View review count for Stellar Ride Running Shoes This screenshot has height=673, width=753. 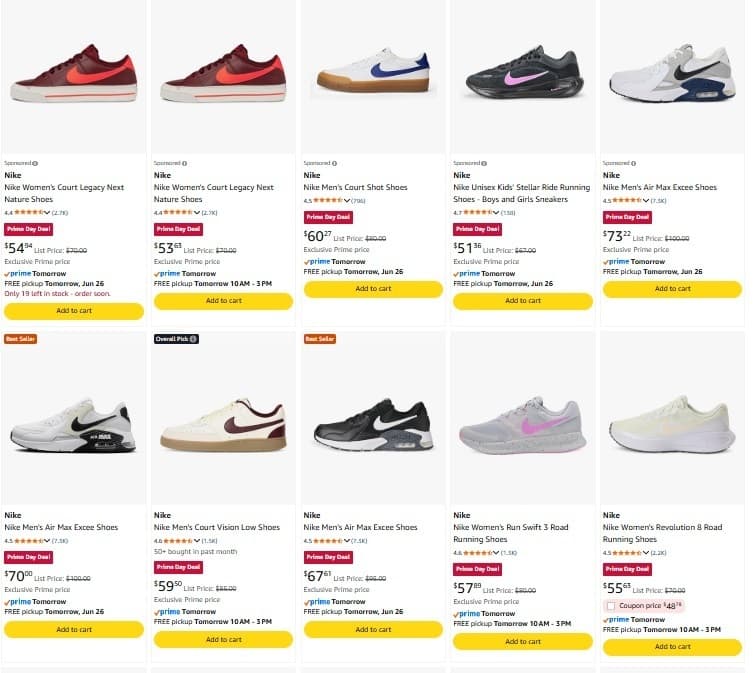[x=508, y=212]
